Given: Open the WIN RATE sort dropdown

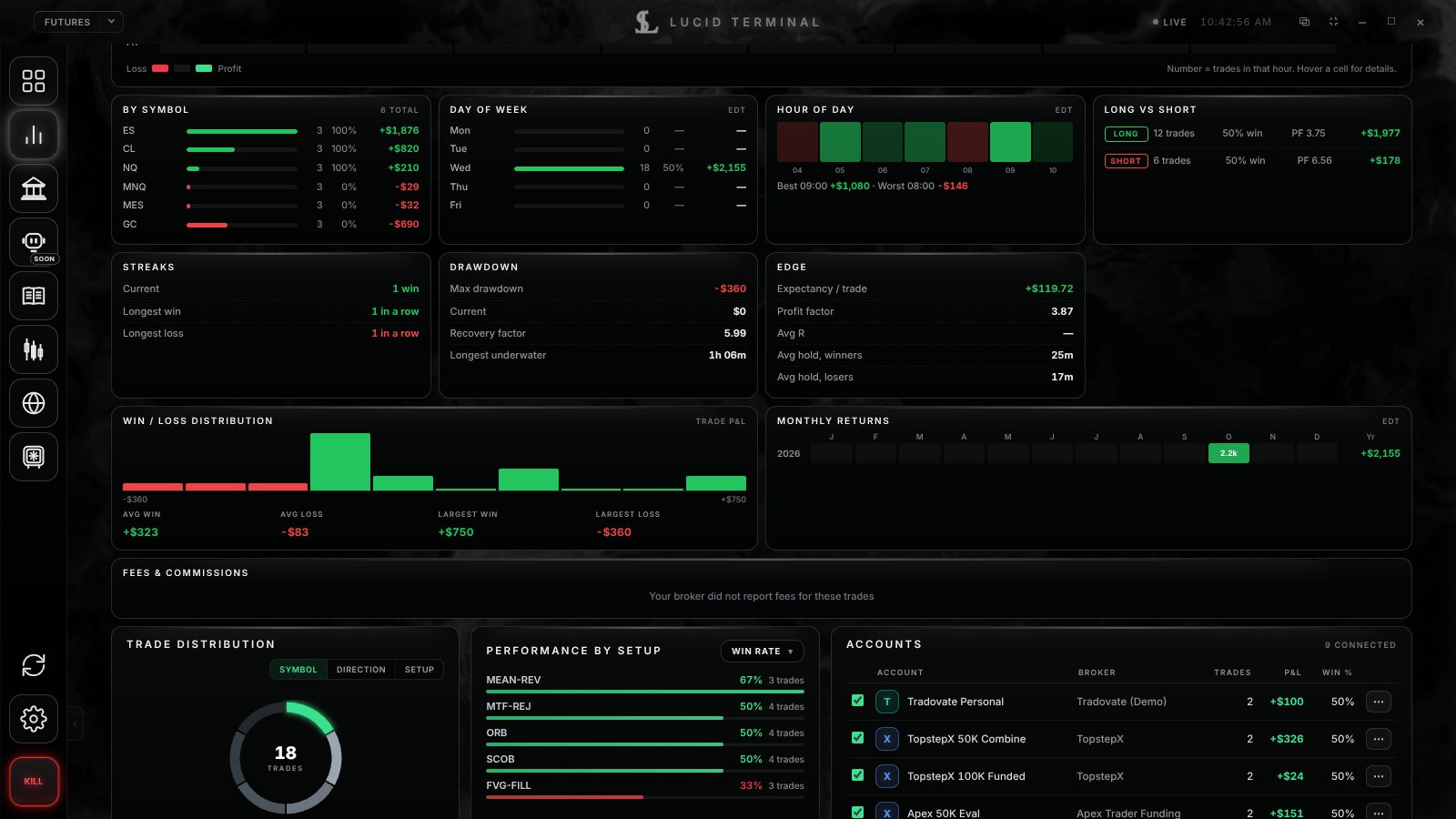Looking at the screenshot, I should point(763,652).
